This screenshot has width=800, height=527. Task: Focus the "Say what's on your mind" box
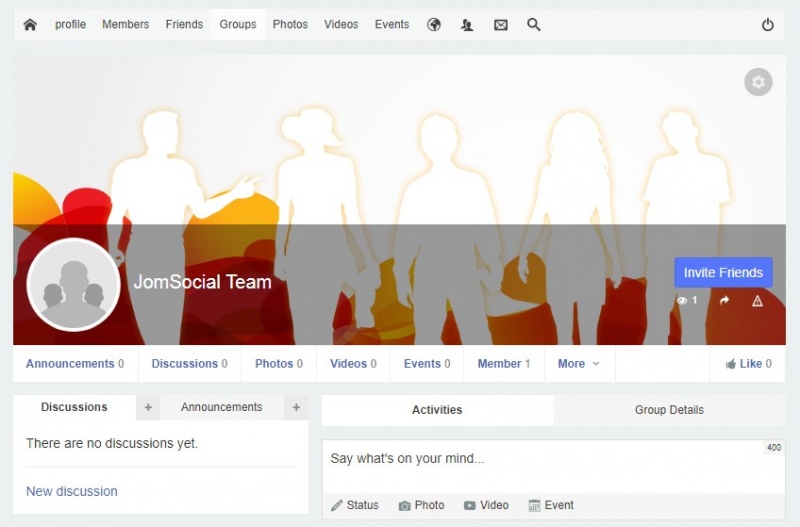point(554,466)
